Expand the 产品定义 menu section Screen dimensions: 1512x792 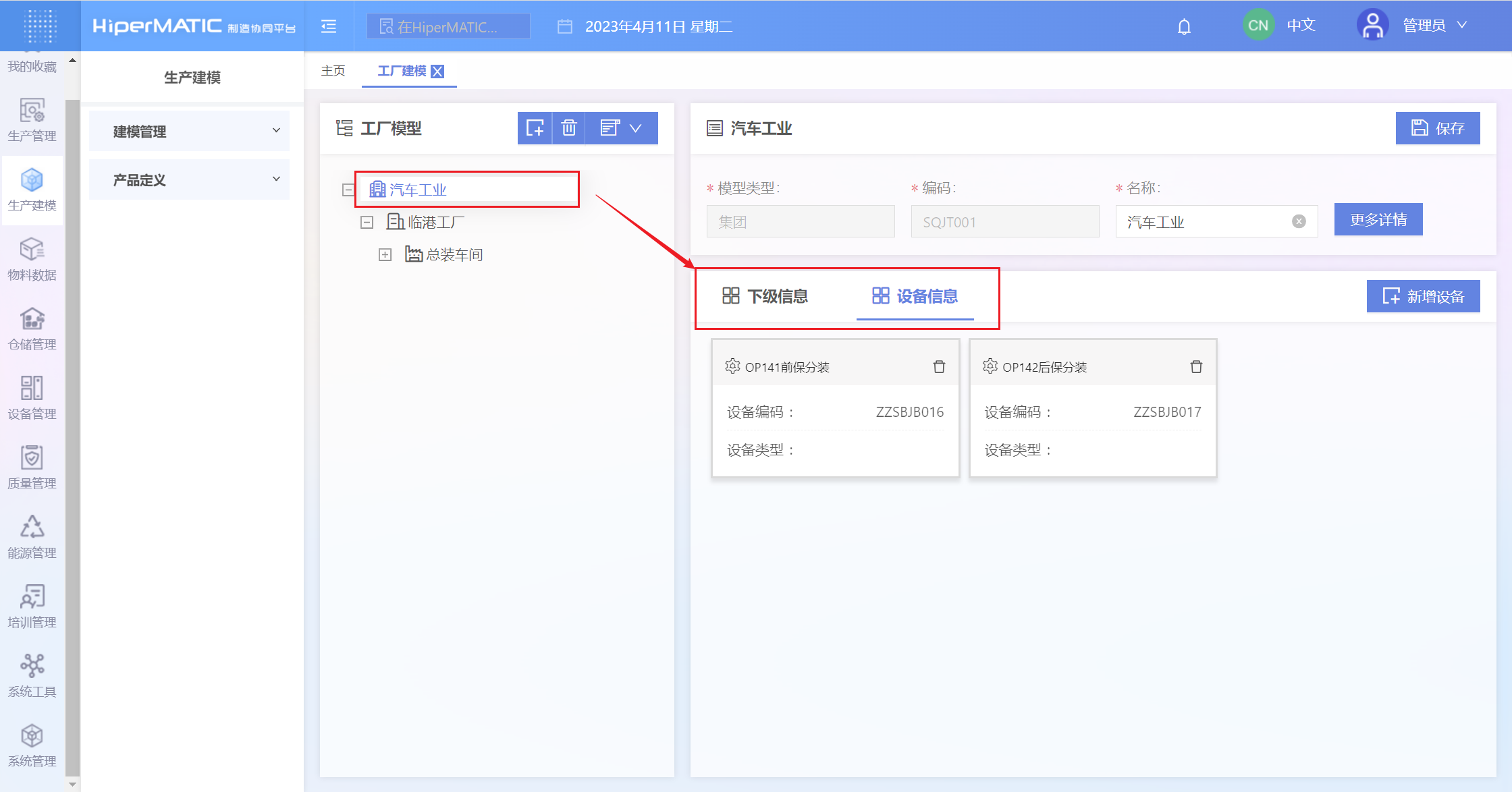coord(189,179)
